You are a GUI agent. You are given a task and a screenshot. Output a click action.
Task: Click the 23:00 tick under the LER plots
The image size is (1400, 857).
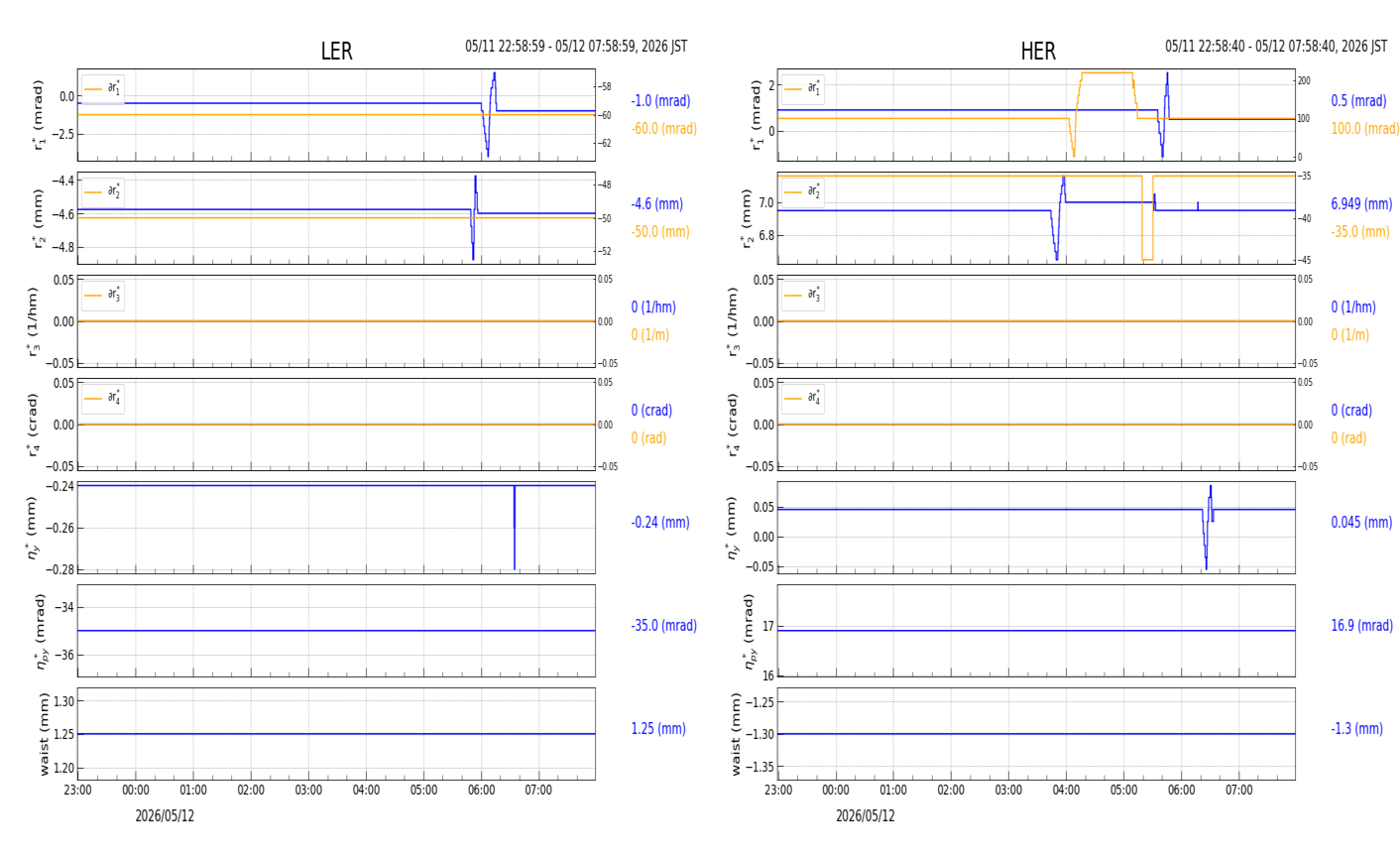point(78,791)
